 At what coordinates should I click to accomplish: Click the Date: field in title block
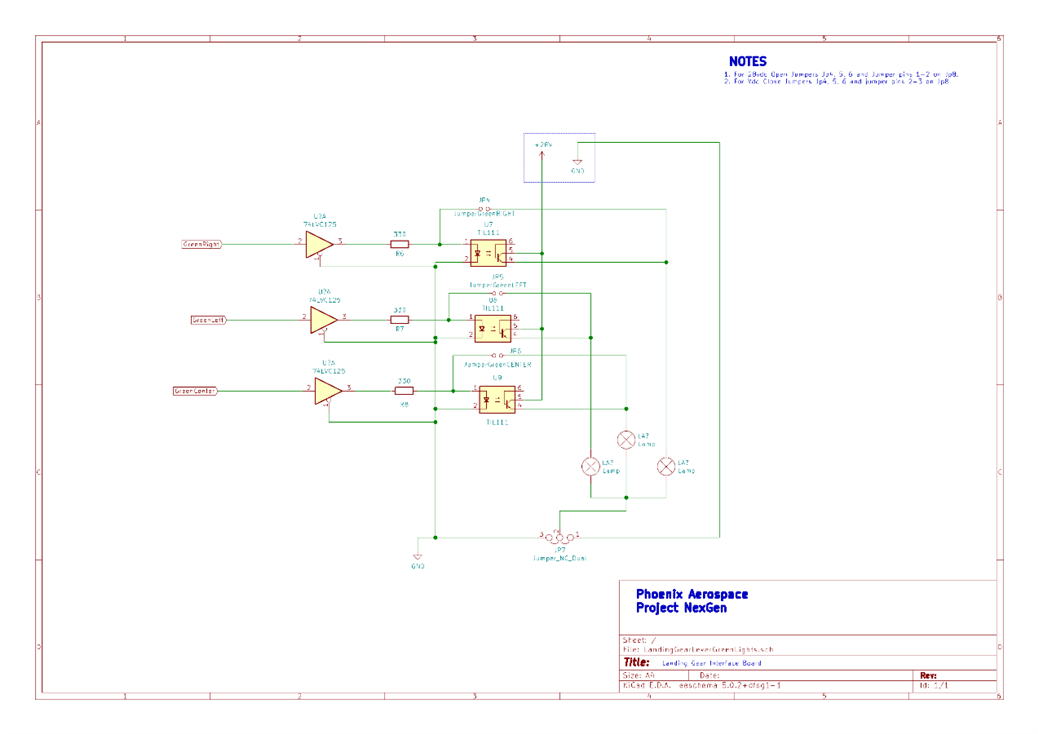coord(709,676)
